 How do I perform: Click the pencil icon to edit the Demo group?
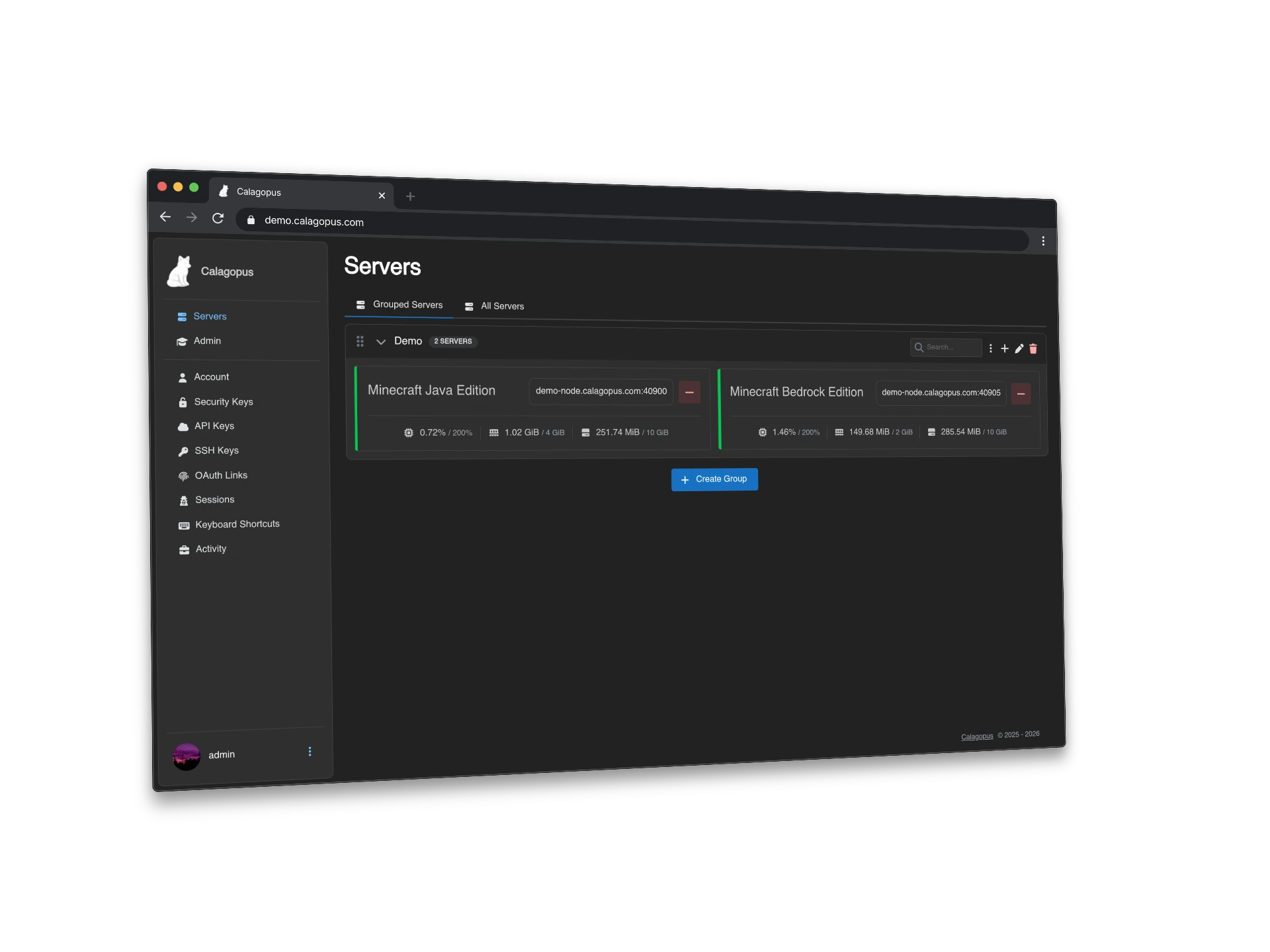(x=1018, y=349)
